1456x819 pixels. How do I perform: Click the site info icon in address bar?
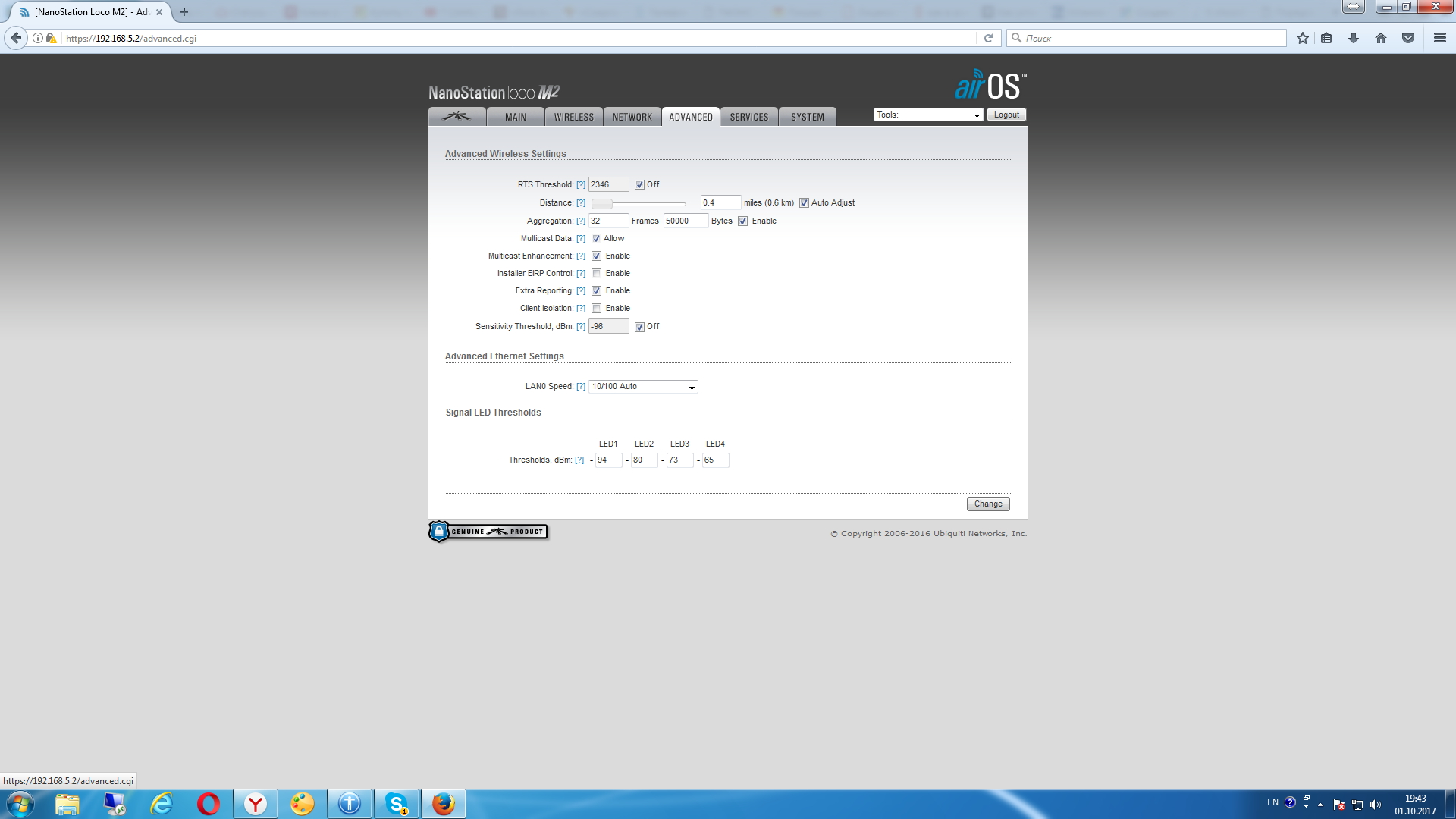pos(37,38)
